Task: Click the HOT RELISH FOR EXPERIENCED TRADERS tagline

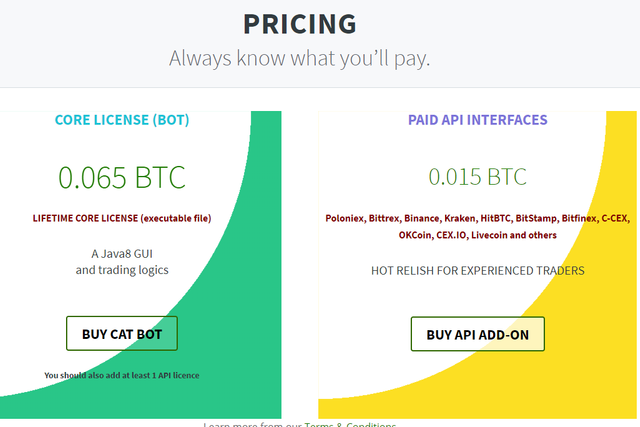Action: 478,270
